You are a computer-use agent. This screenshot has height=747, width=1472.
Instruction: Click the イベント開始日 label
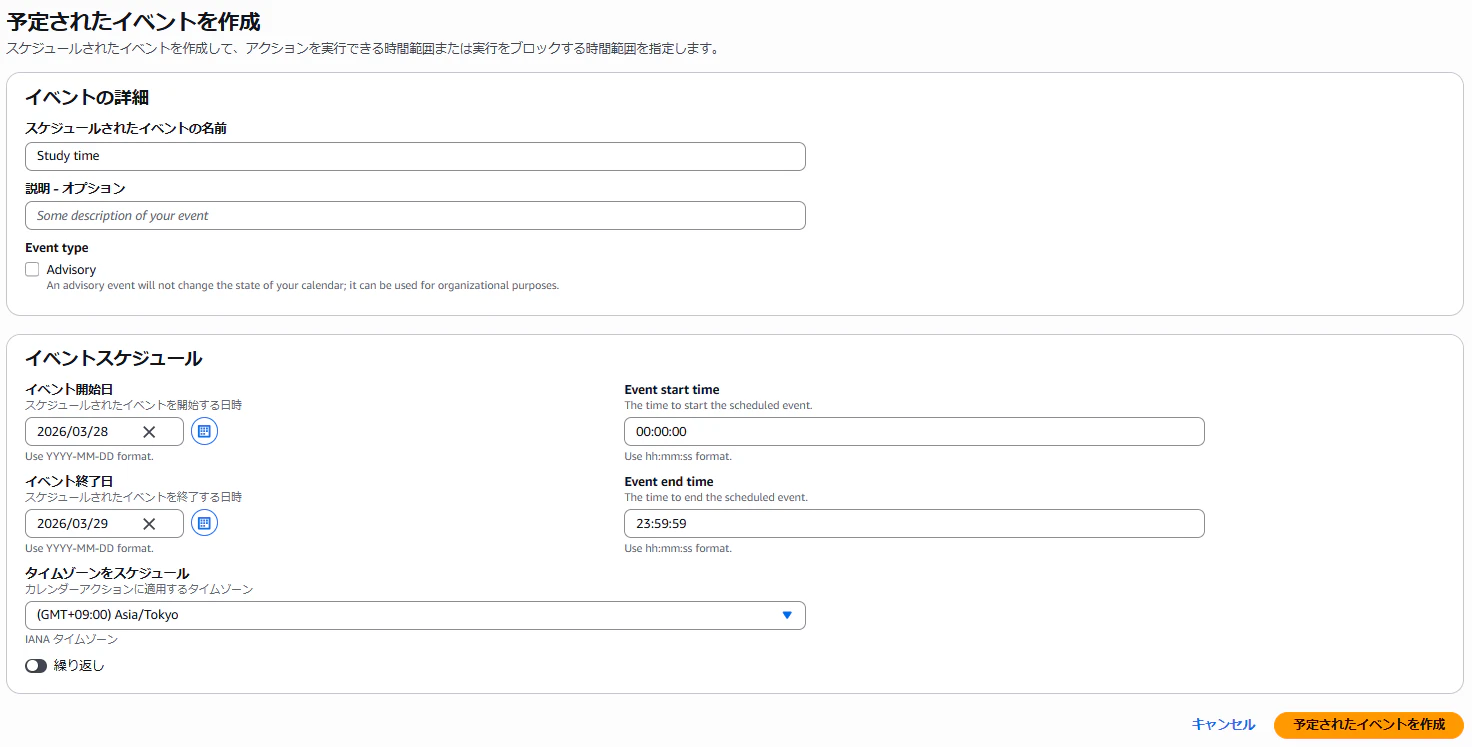coord(69,390)
